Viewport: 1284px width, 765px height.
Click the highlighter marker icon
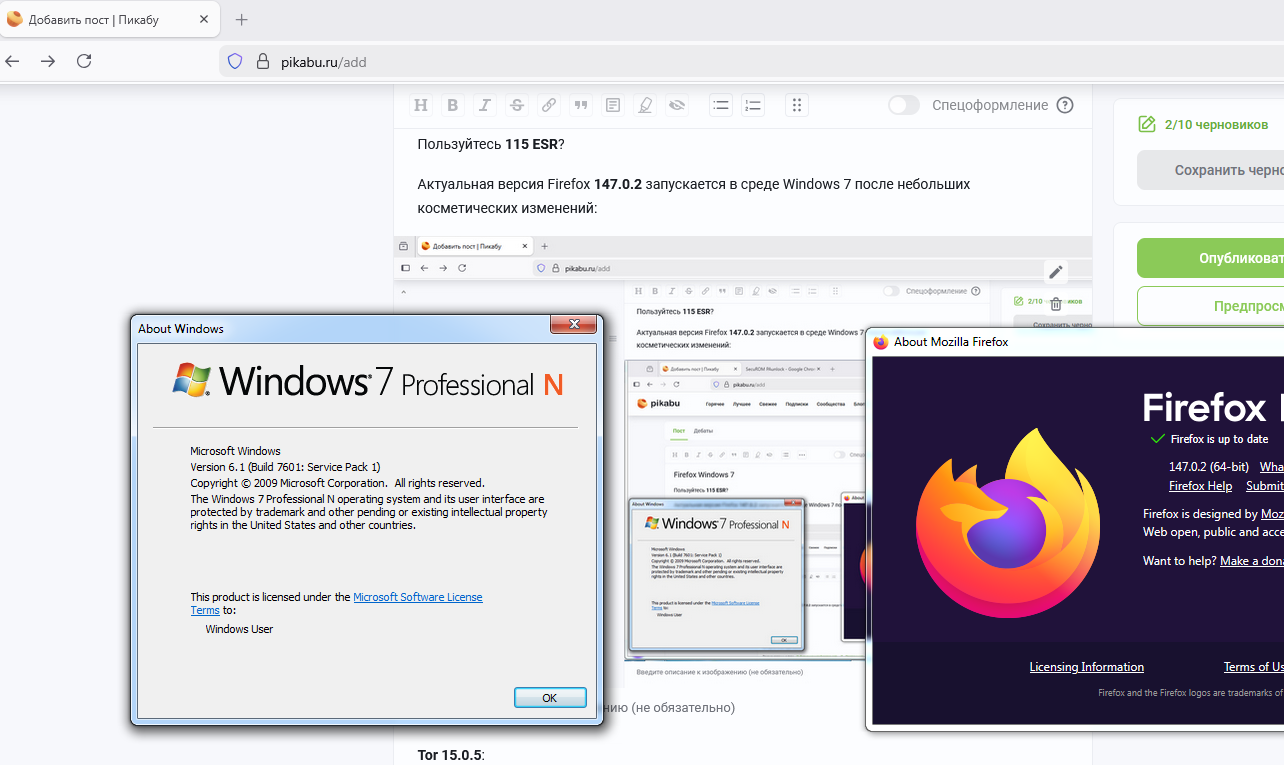pos(645,105)
